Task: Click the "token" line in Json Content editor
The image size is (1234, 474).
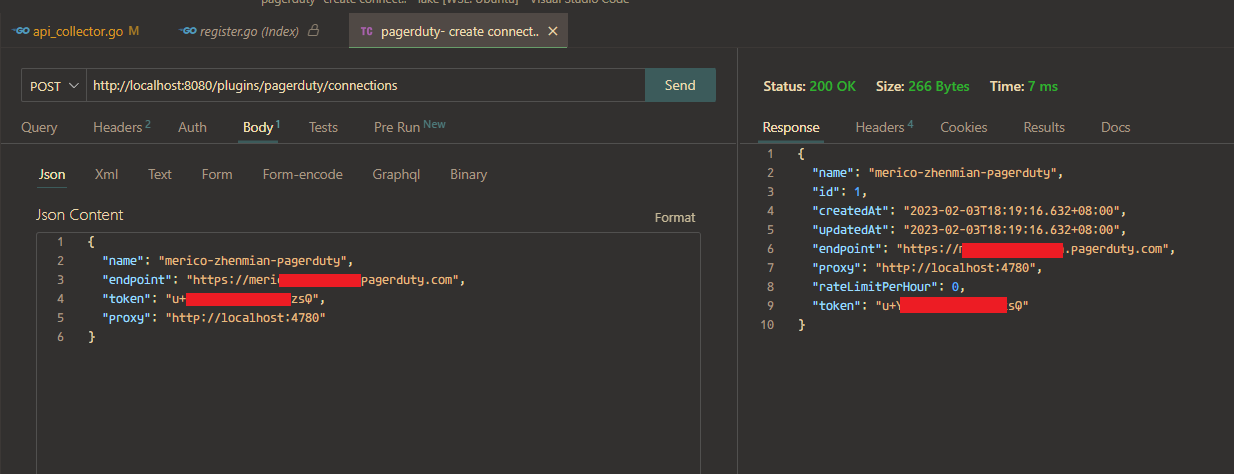Action: tap(214, 299)
